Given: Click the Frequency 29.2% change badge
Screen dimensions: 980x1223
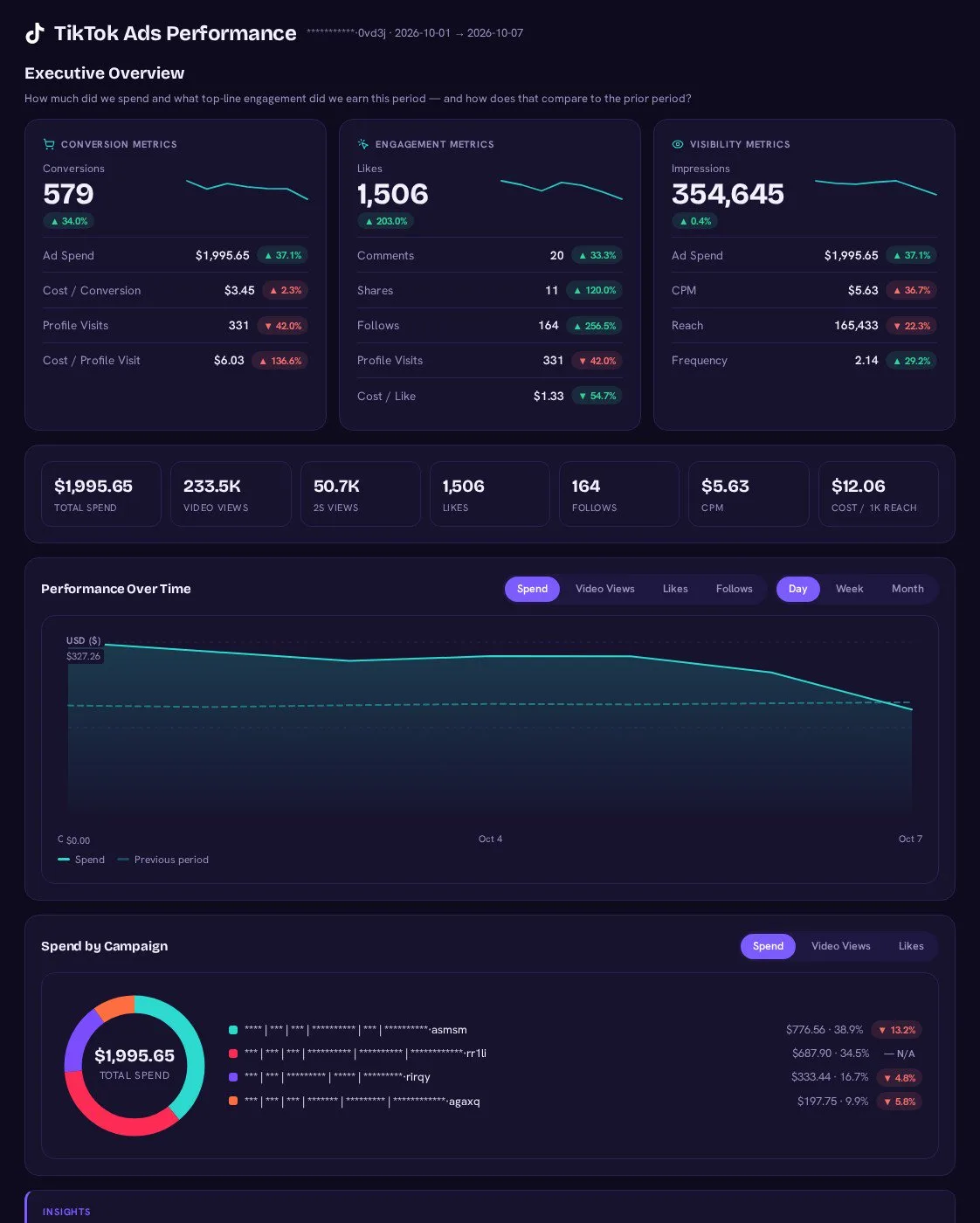Looking at the screenshot, I should pos(912,361).
